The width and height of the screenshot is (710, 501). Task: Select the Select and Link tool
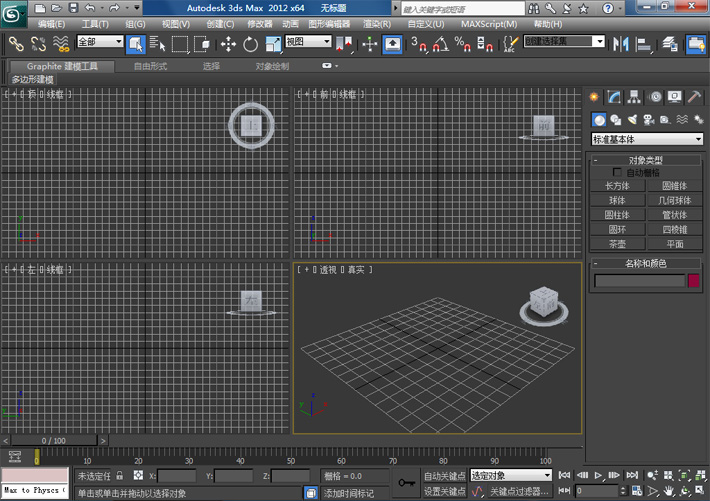[16, 44]
